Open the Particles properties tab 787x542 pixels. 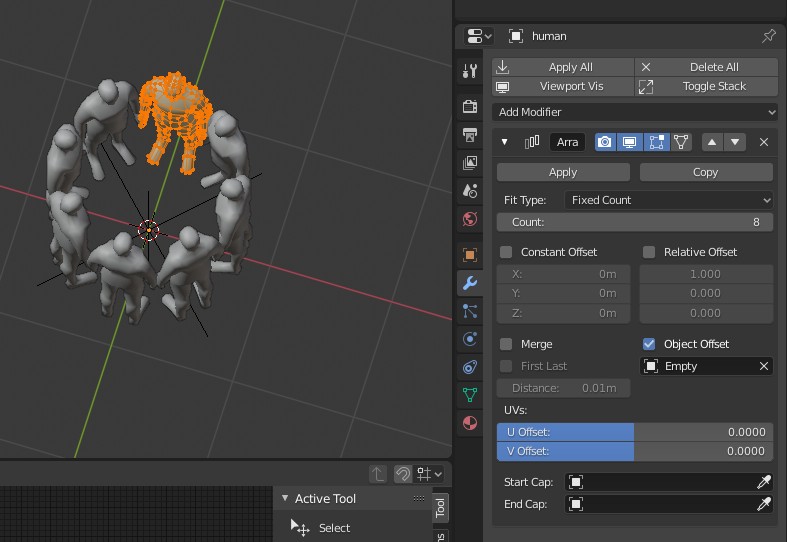(470, 311)
